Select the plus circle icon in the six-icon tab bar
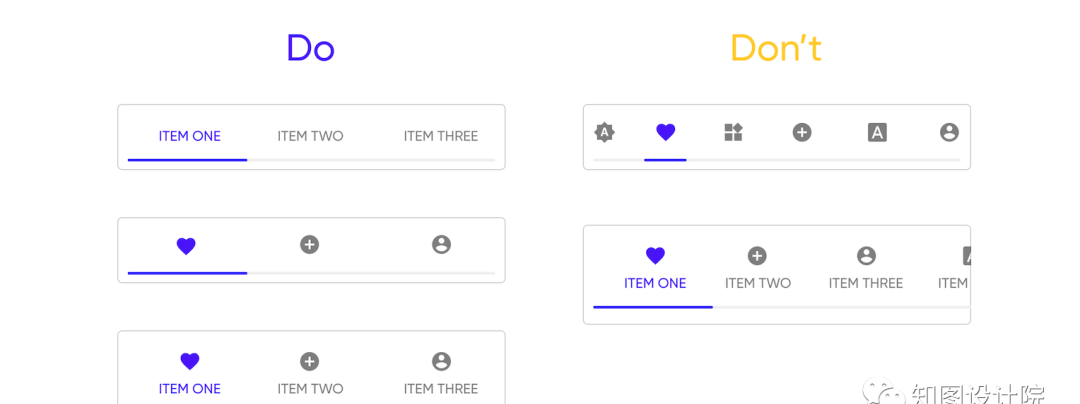The image size is (1080, 404). [802, 132]
